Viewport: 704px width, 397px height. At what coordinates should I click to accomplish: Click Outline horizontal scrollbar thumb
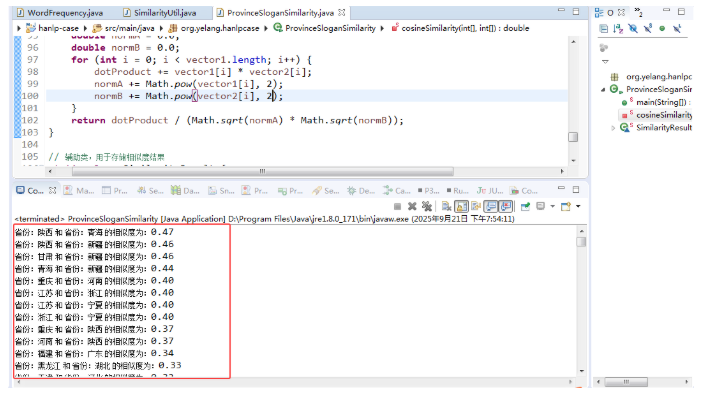626,382
